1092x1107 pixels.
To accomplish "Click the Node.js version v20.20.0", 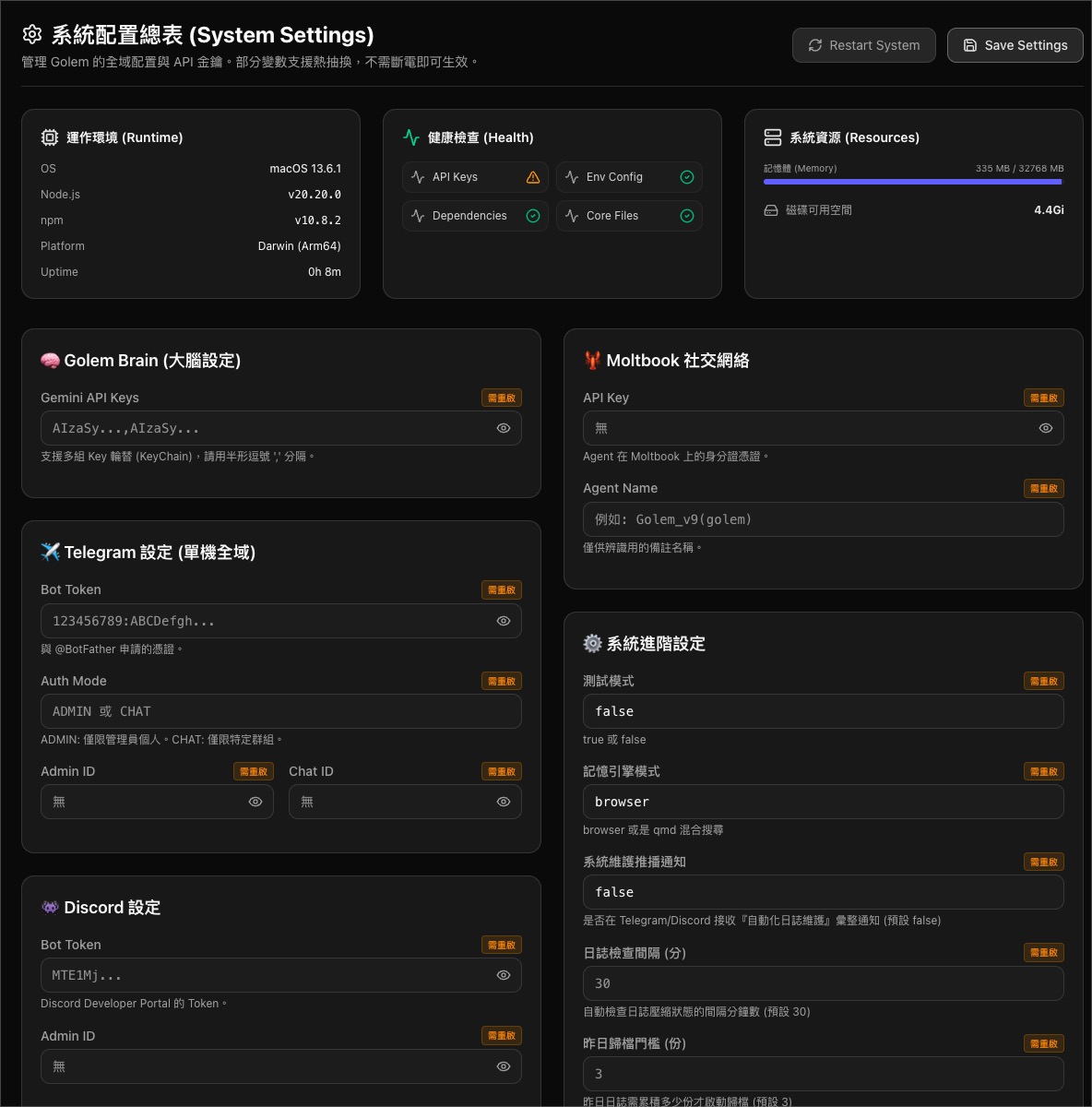I will coord(315,195).
